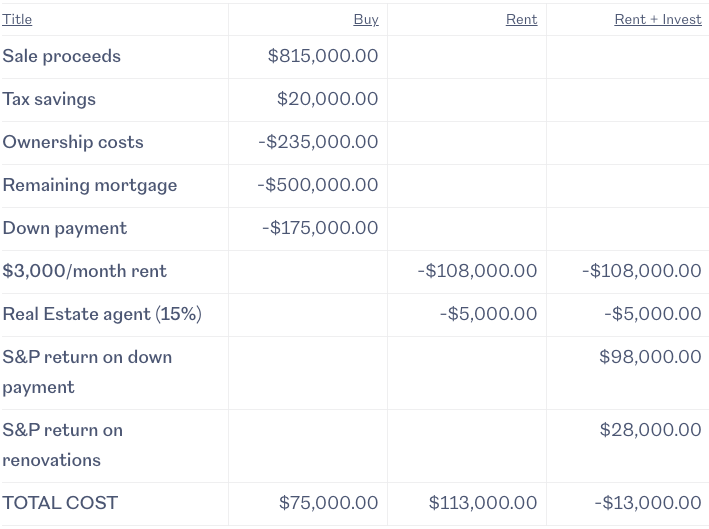The width and height of the screenshot is (709, 529).
Task: Click the Real Estate agent (15%) label
Action: click(x=102, y=314)
